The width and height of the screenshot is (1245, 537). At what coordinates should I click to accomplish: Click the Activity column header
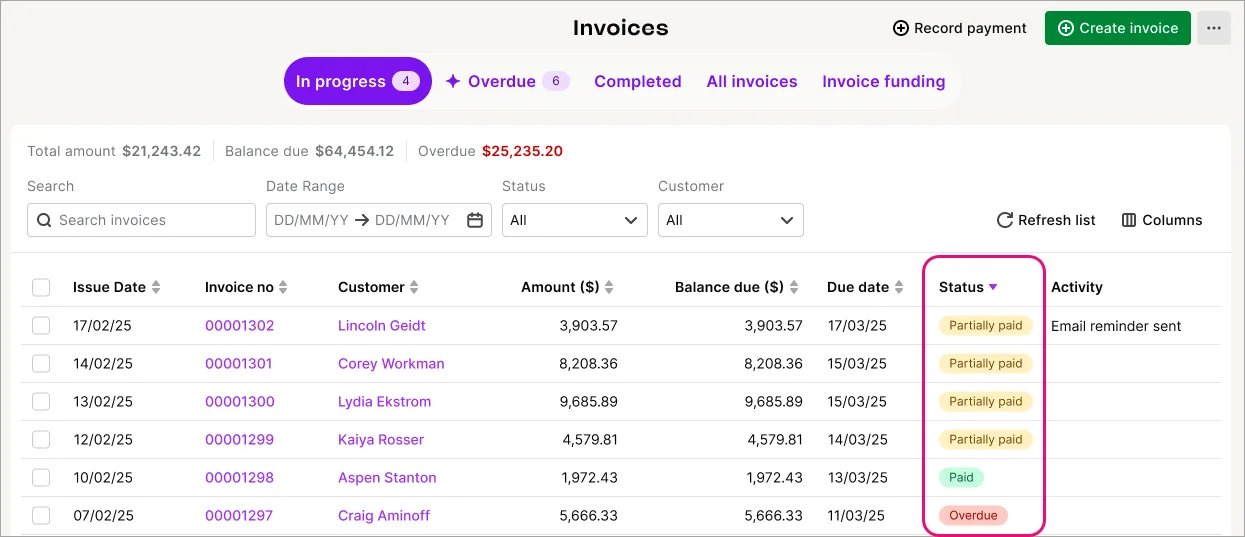point(1077,287)
